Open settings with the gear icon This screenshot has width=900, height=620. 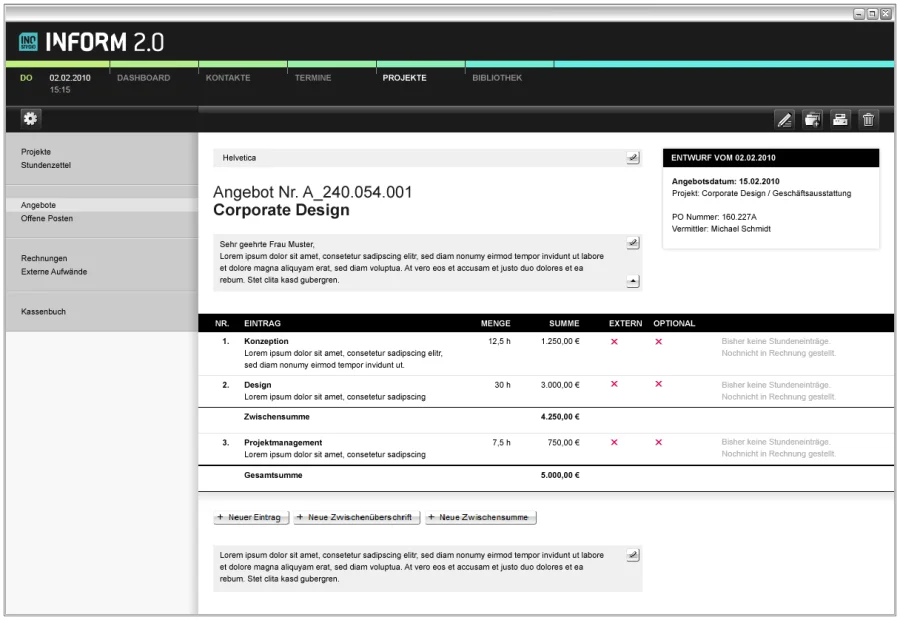coord(30,119)
